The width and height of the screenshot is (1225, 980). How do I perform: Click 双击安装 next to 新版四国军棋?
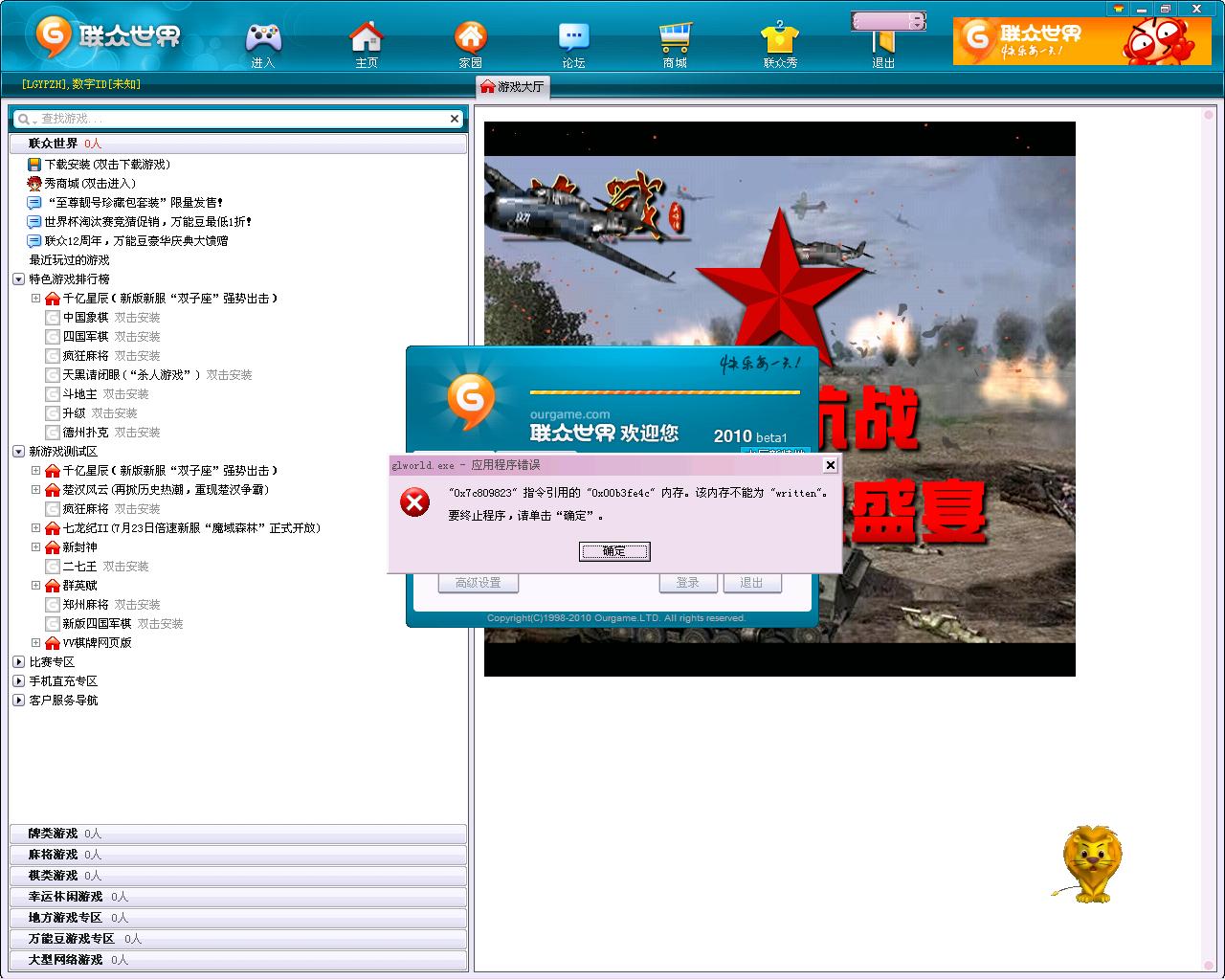click(x=160, y=624)
